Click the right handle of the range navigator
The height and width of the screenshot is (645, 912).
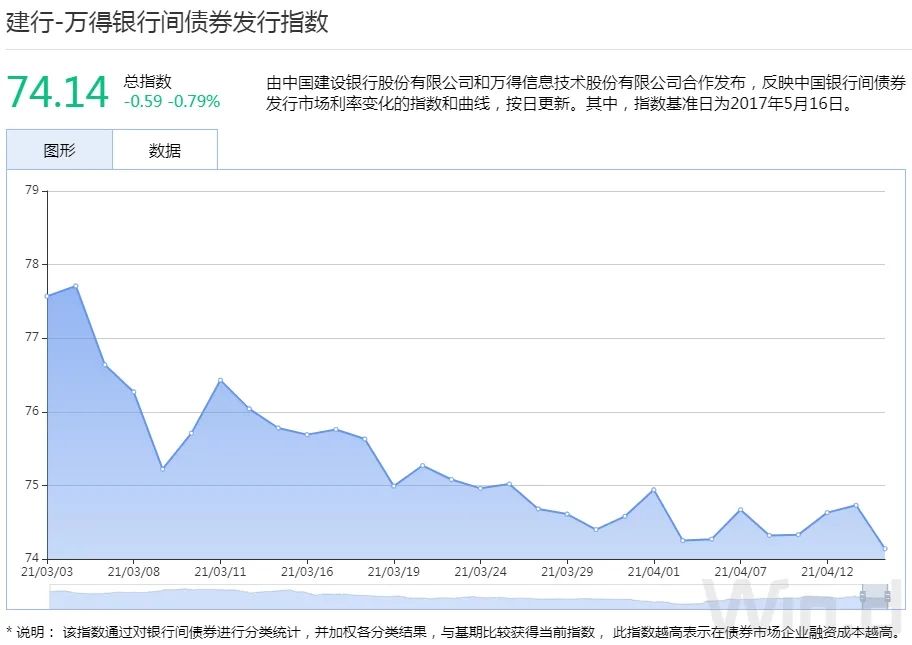click(x=887, y=596)
